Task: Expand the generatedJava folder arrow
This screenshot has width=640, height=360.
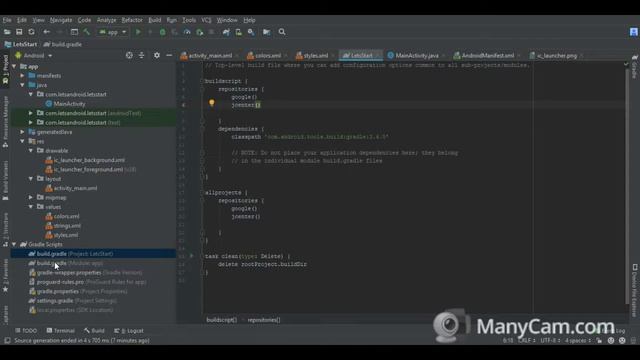Action: pyautogui.click(x=22, y=132)
